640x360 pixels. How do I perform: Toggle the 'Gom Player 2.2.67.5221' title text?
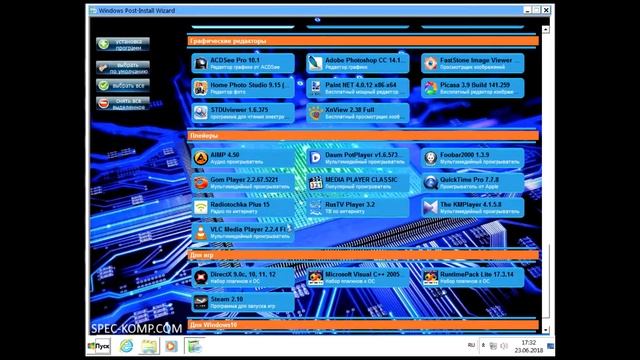click(x=244, y=180)
